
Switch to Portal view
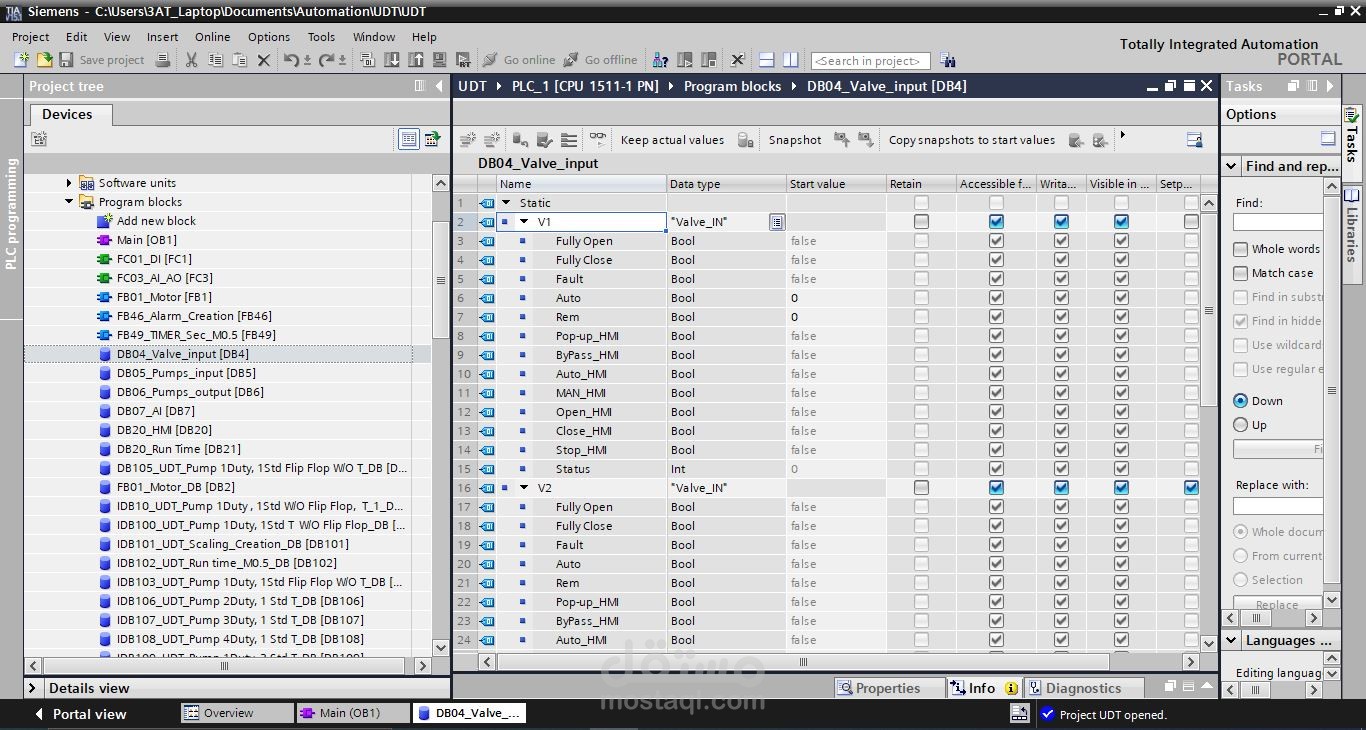click(80, 714)
